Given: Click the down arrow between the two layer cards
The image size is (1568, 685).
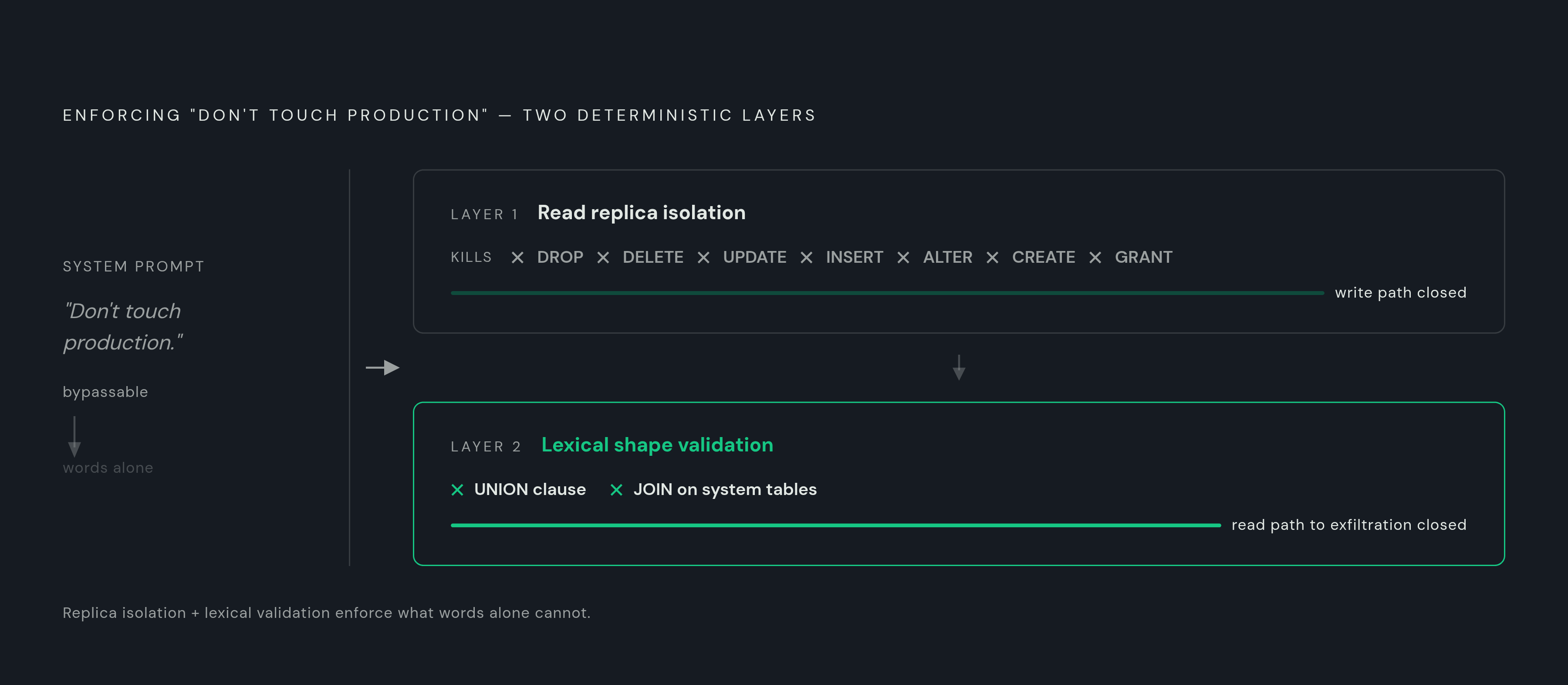Looking at the screenshot, I should pyautogui.click(x=959, y=368).
